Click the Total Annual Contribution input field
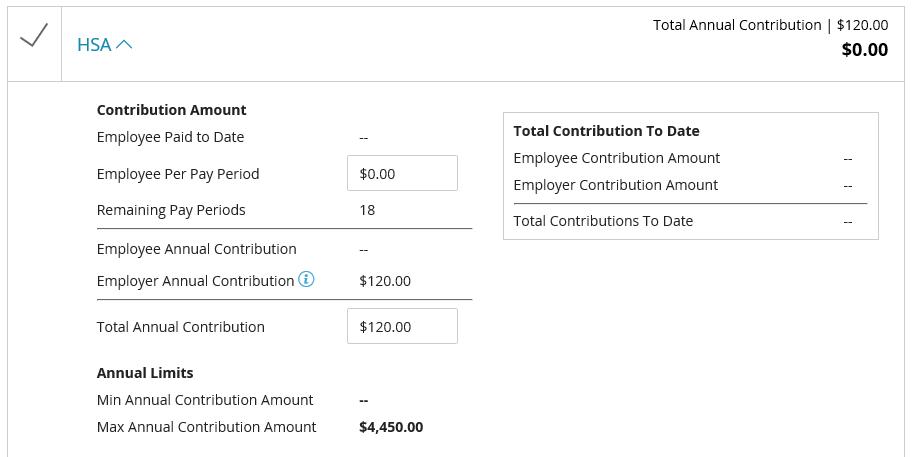Screen dimensions: 917x457 click(x=402, y=326)
